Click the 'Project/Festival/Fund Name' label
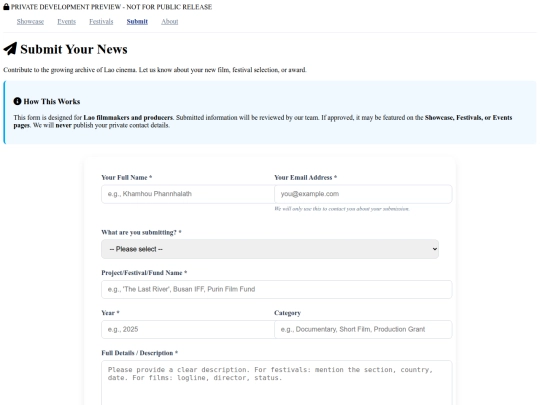Screen dimensions: 540x405 tap(144, 273)
